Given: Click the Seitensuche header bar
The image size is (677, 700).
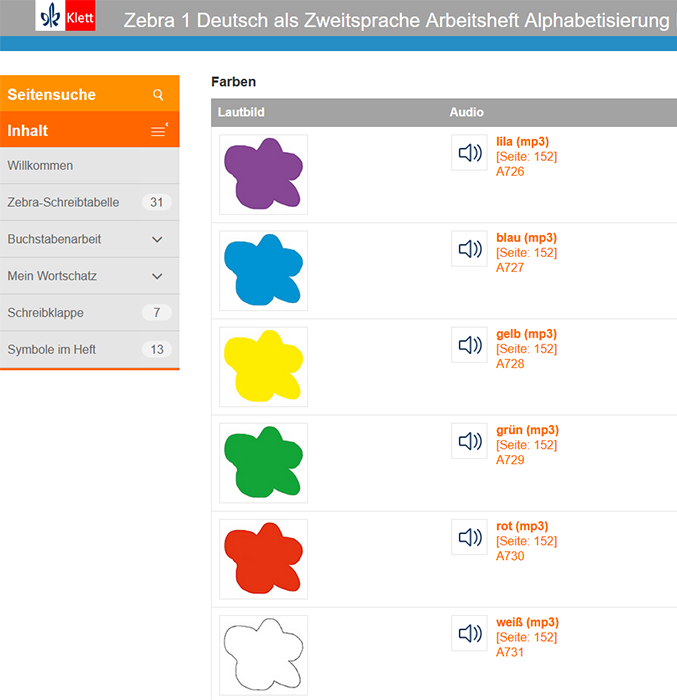Looking at the screenshot, I should (x=90, y=93).
